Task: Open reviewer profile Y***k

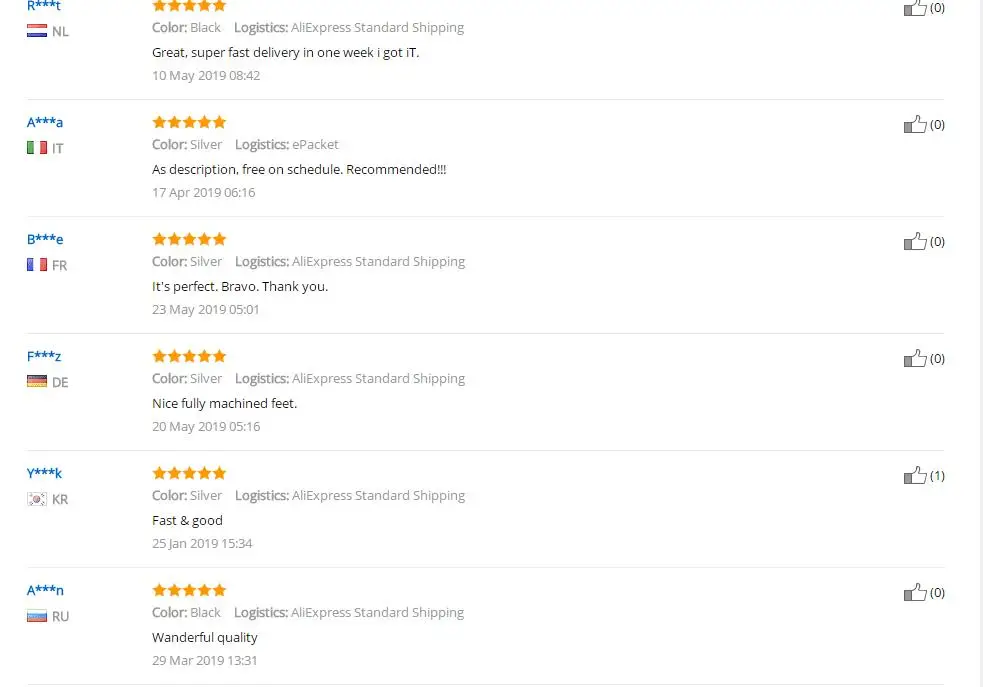Action: coord(44,473)
